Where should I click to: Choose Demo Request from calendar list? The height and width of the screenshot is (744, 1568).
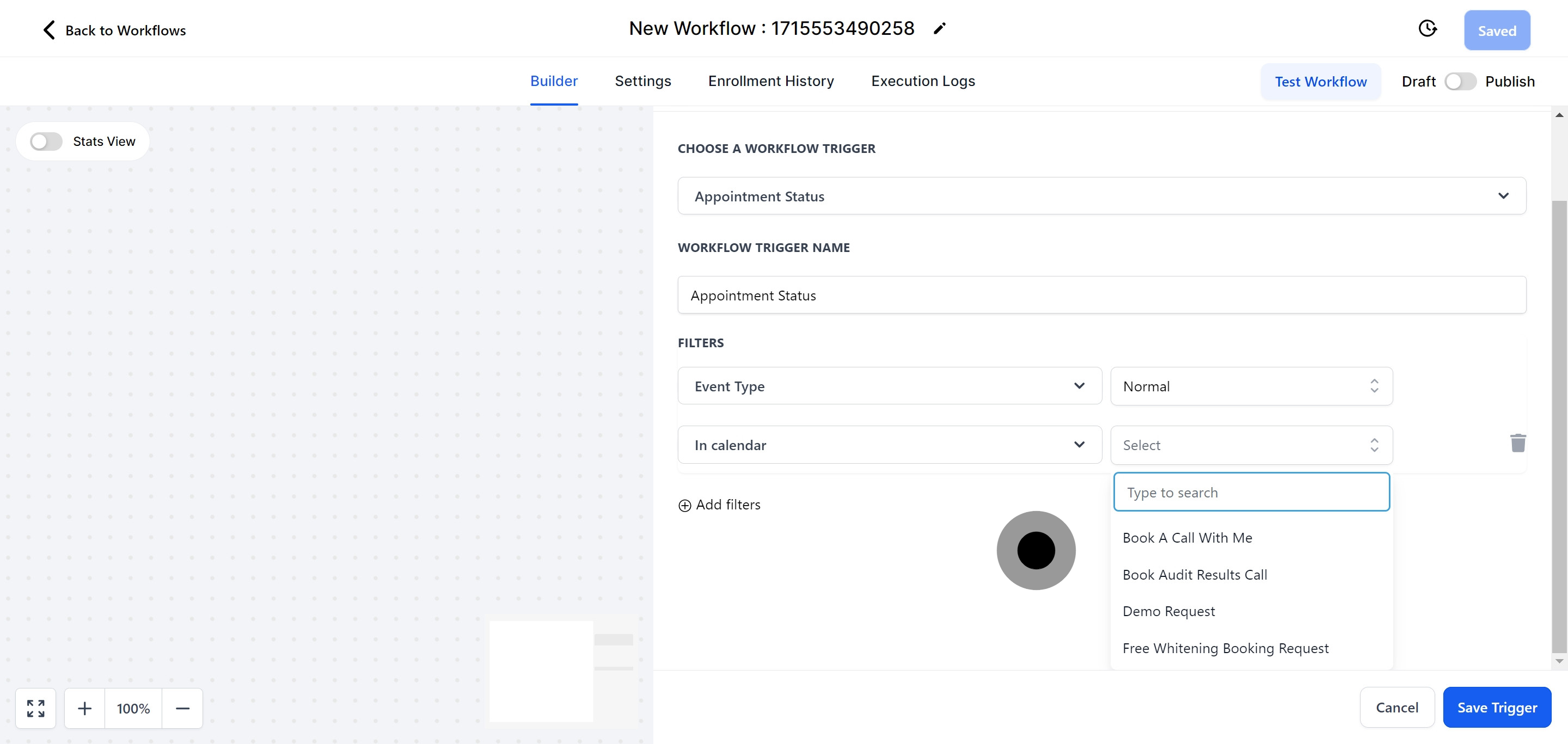pos(1168,611)
